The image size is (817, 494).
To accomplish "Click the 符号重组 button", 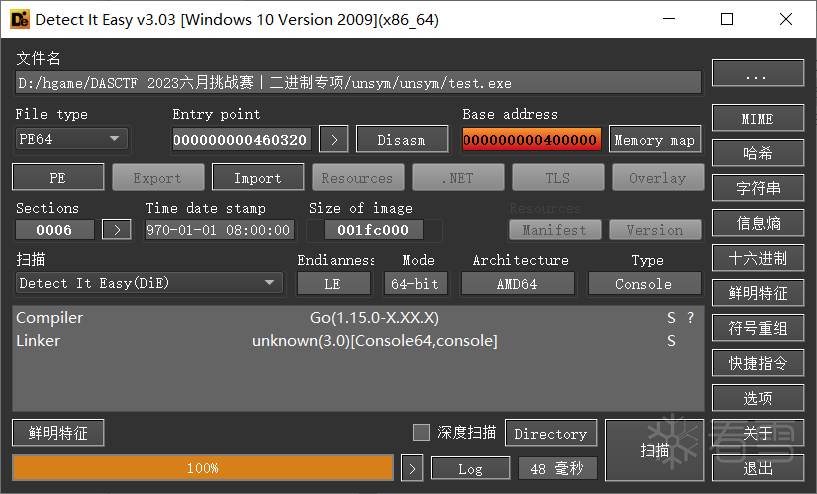I will 758,328.
